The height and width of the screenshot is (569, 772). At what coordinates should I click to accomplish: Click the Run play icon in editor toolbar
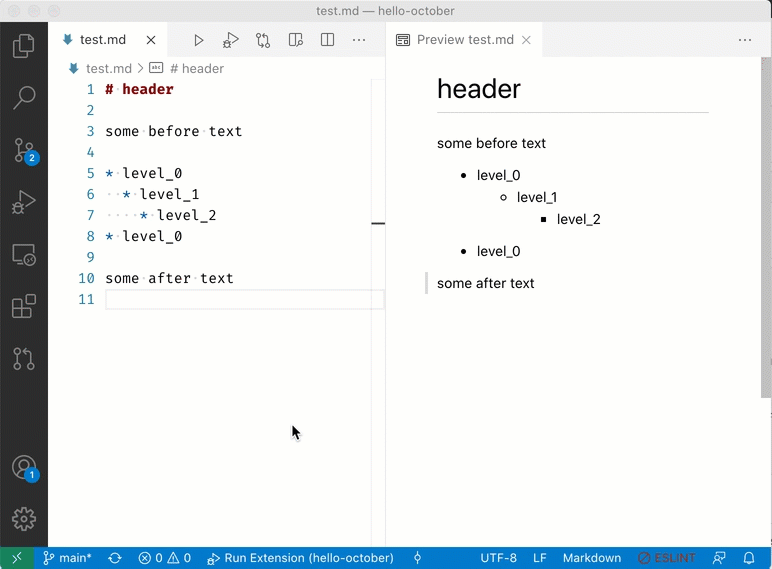pyautogui.click(x=198, y=40)
